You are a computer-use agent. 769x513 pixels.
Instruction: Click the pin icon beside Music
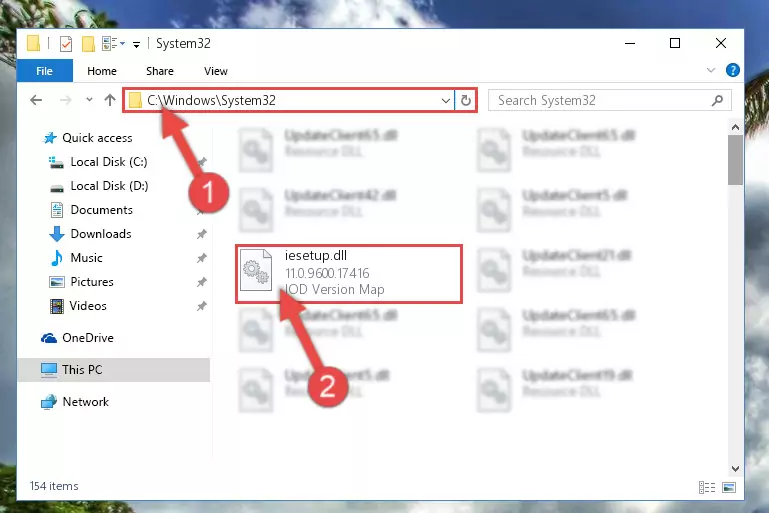coord(202,258)
